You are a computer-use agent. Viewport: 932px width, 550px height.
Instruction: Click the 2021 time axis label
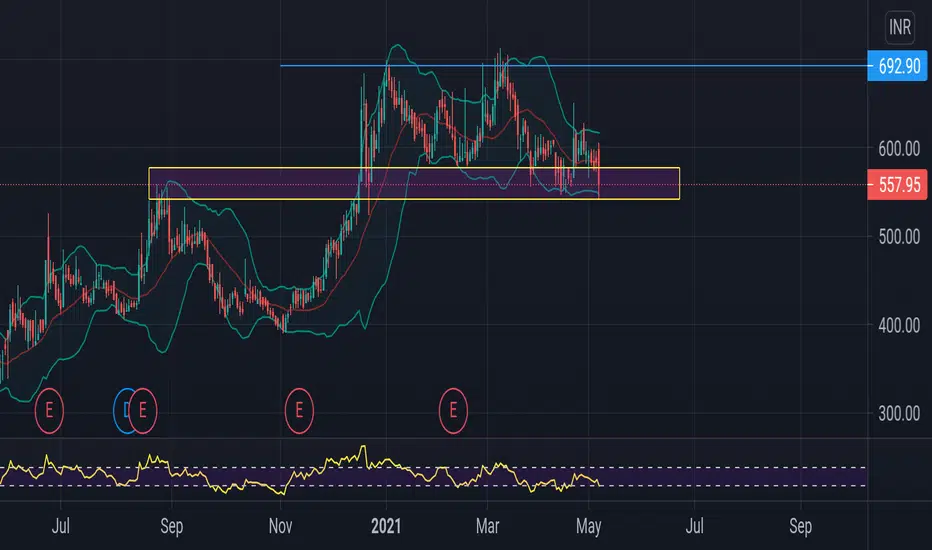386,526
